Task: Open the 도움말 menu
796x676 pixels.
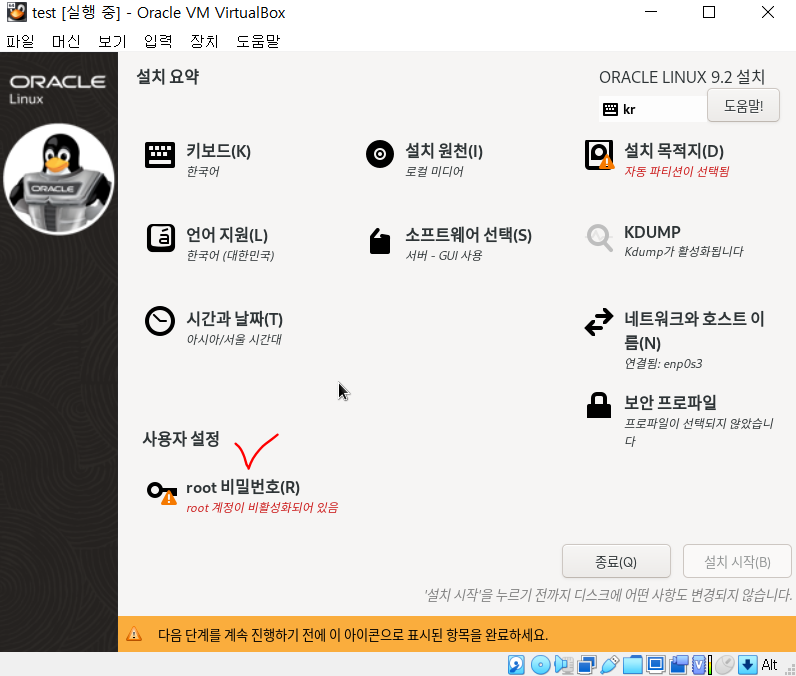Action: point(258,41)
